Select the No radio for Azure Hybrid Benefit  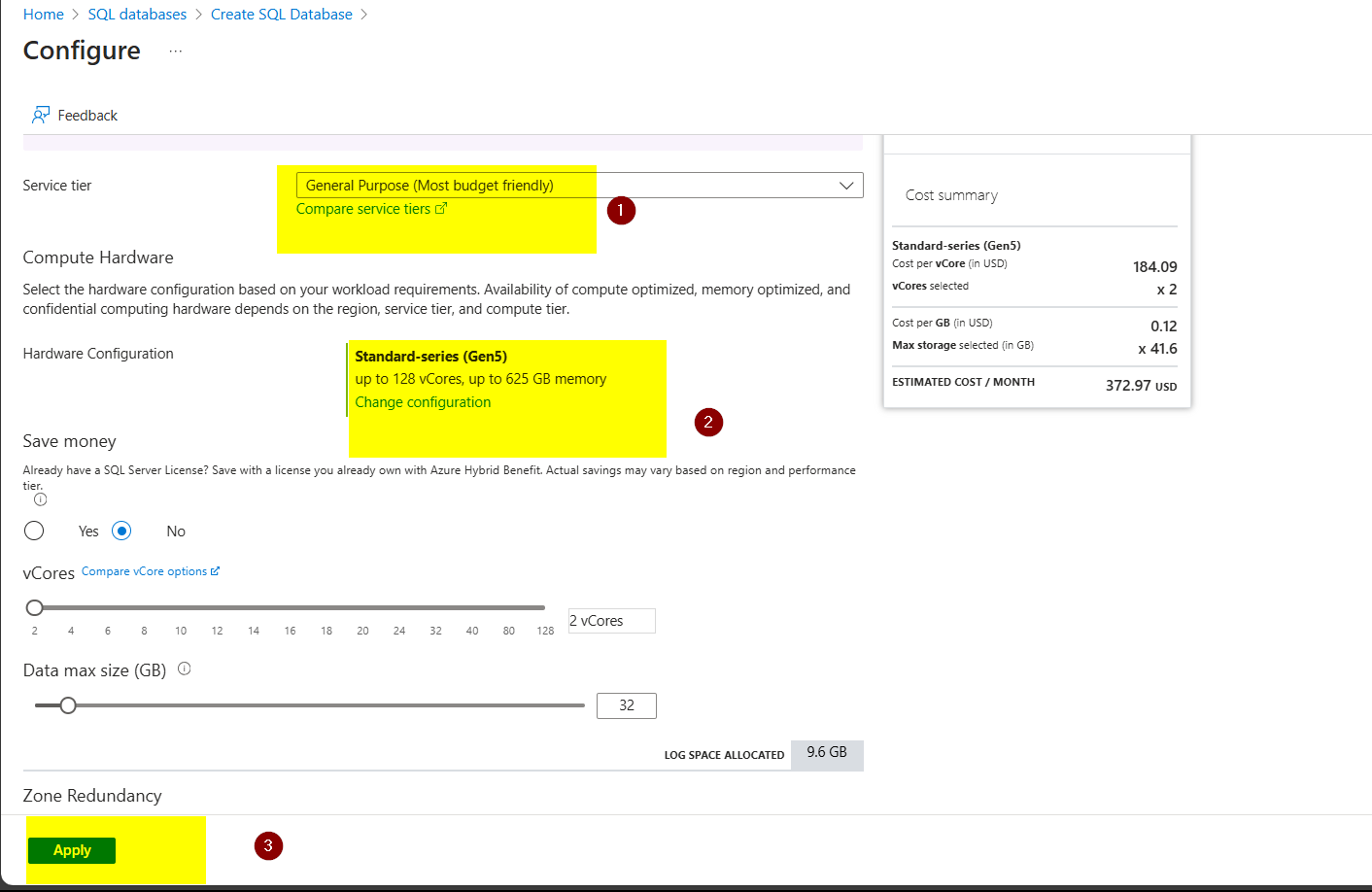point(121,531)
